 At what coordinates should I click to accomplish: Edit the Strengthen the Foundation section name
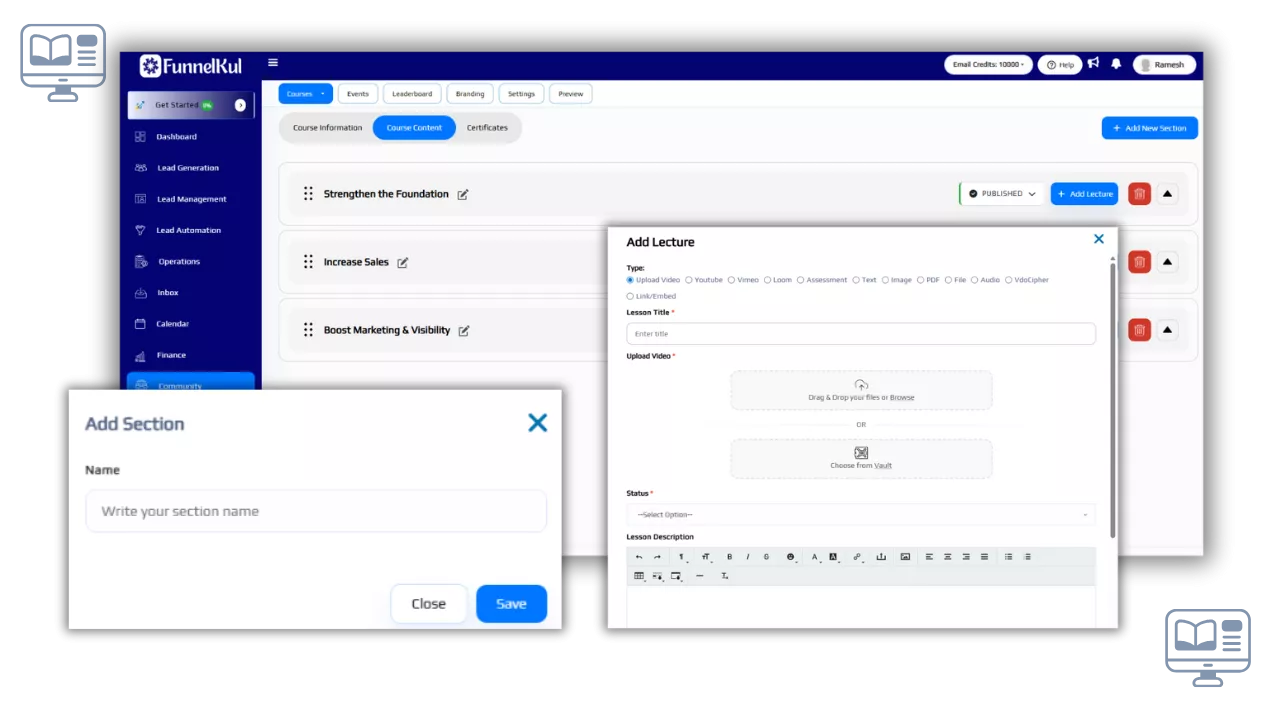tap(463, 195)
